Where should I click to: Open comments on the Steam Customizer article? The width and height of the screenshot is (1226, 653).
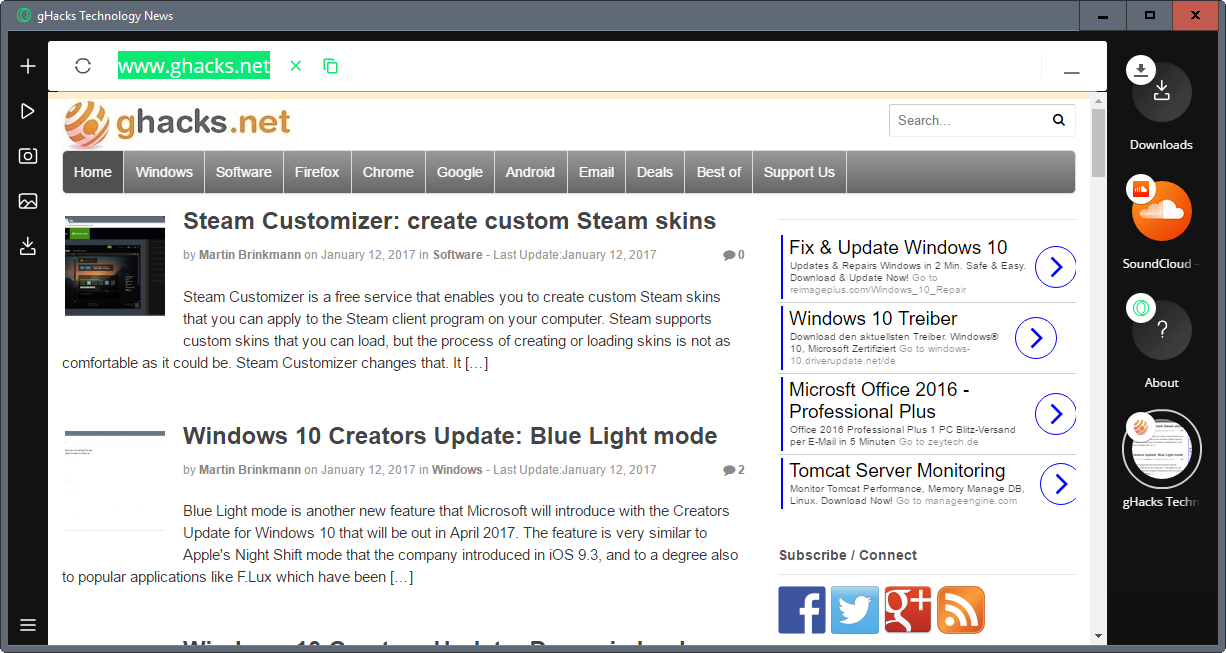tap(734, 255)
